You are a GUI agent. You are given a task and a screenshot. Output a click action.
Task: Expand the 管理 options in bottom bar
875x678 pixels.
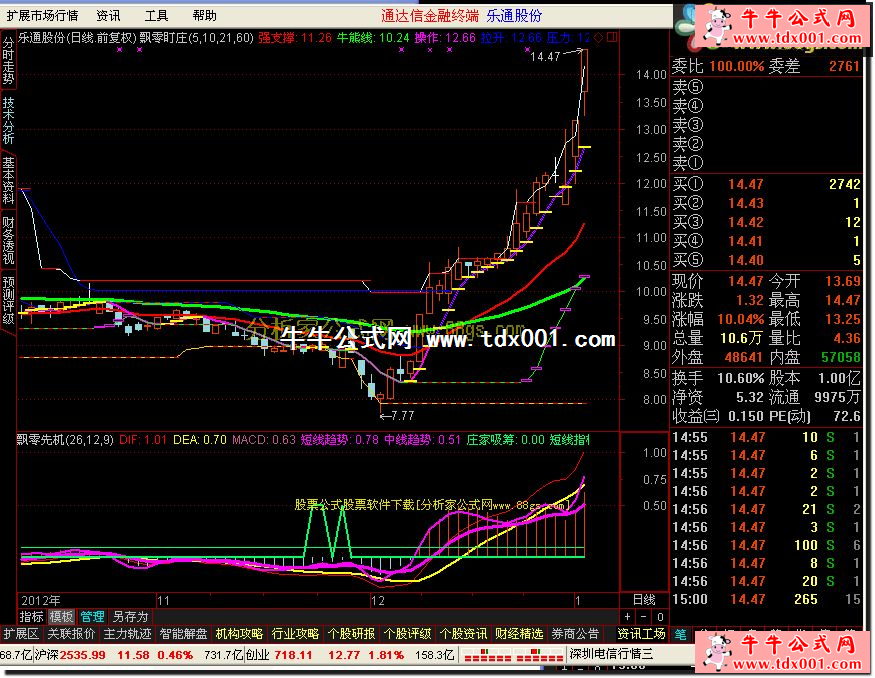pyautogui.click(x=93, y=616)
